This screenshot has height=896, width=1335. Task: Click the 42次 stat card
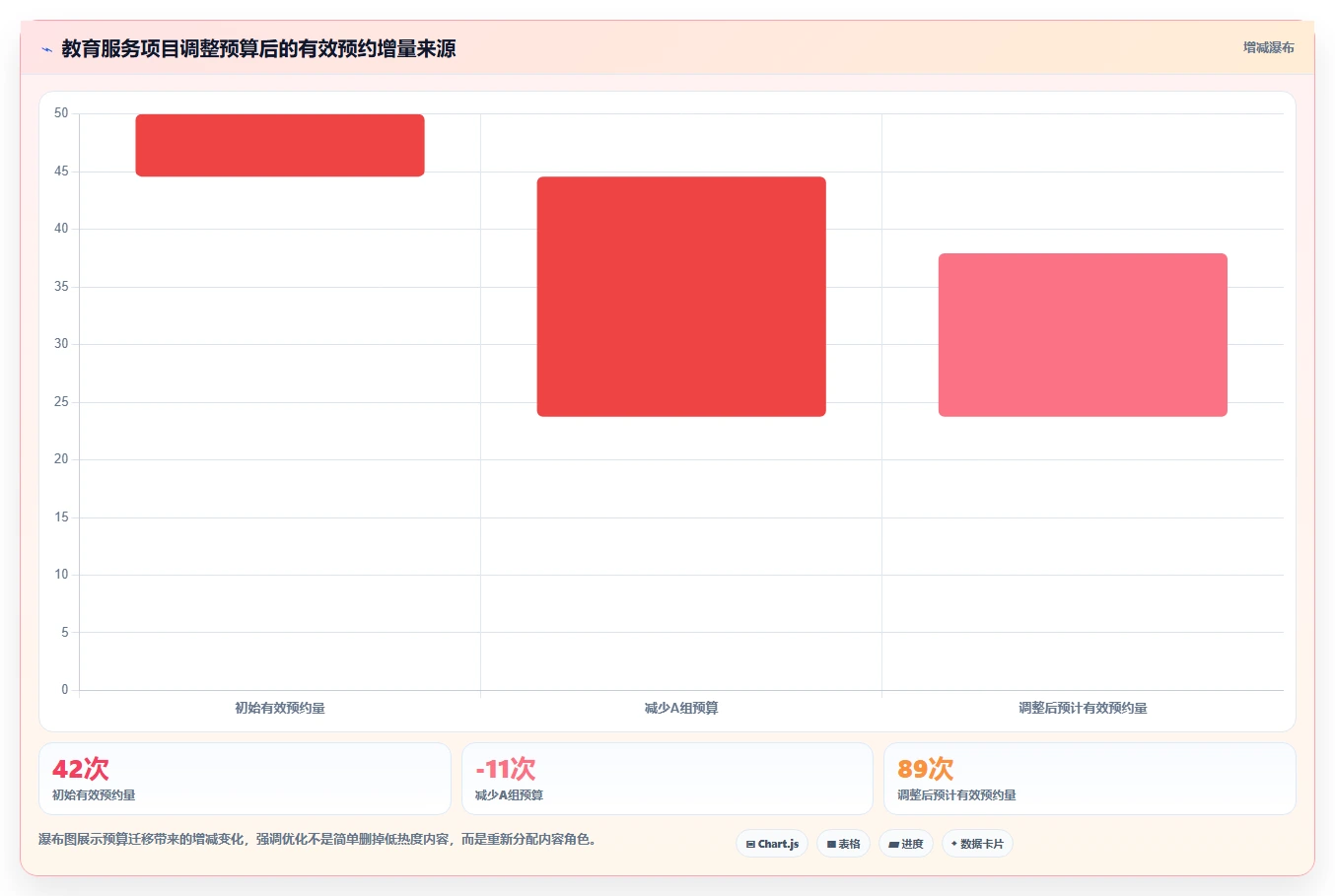coord(245,779)
